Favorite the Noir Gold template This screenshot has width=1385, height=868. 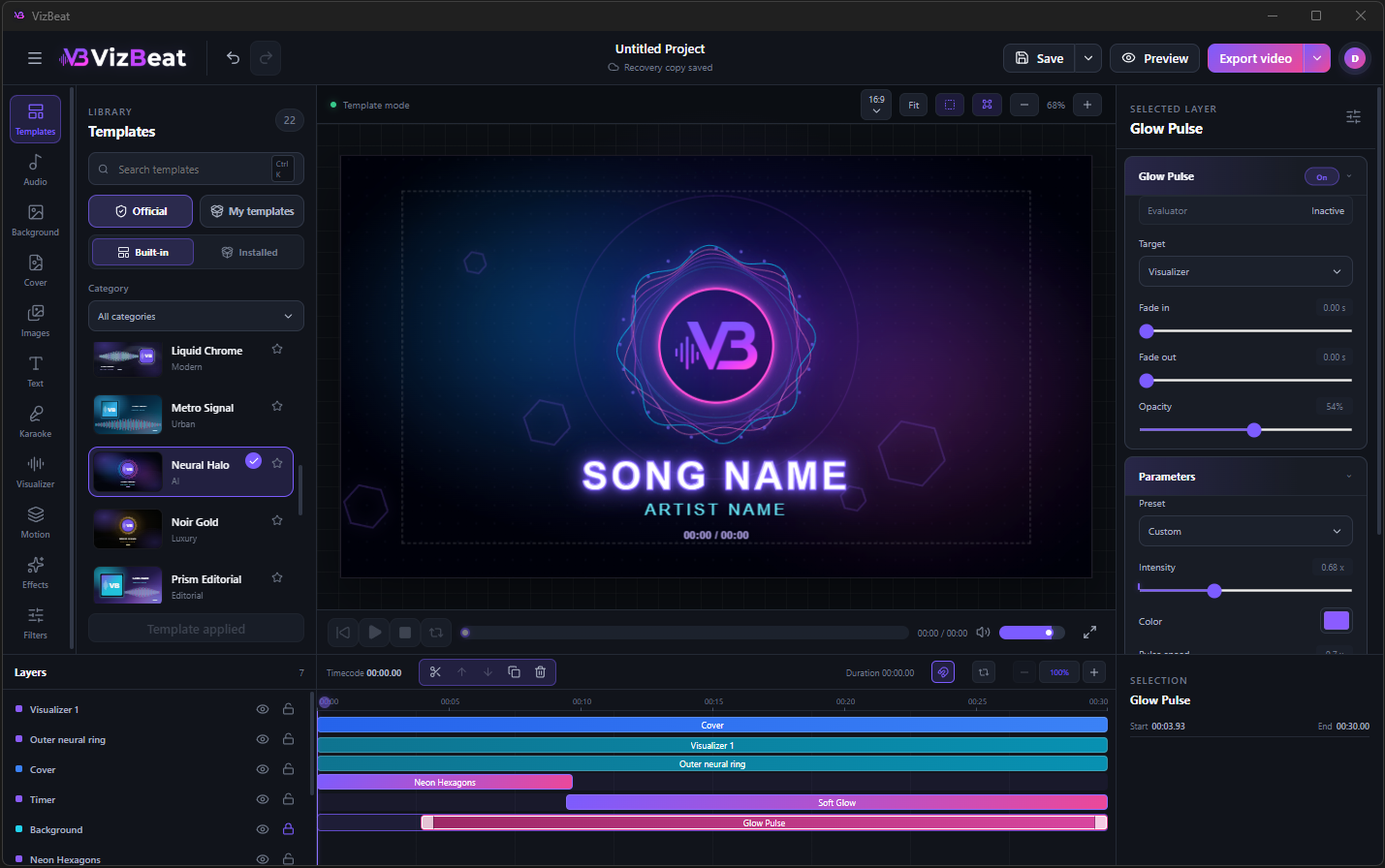[277, 520]
